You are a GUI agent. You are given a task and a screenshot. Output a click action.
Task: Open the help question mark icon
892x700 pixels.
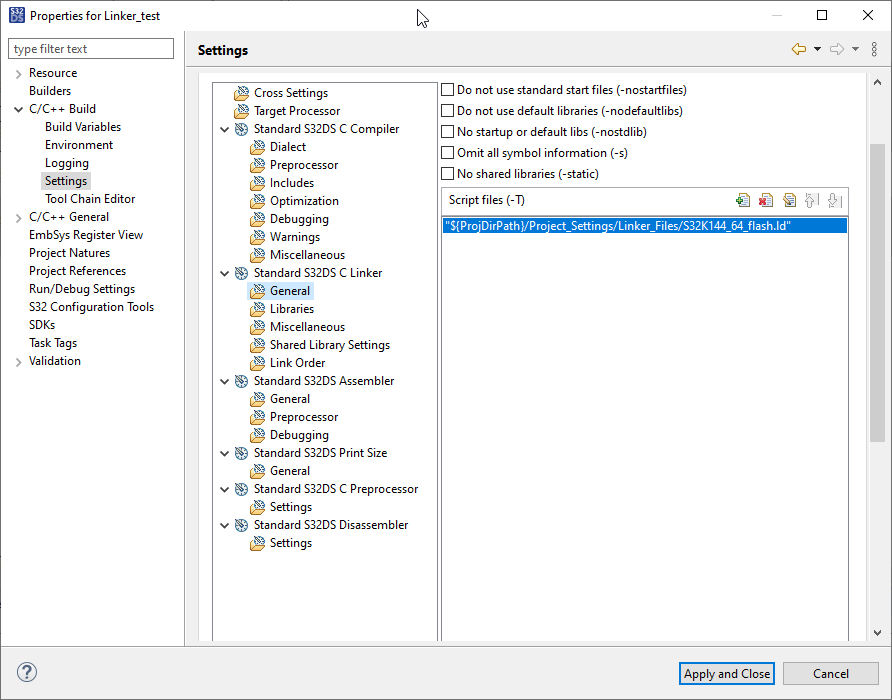point(26,673)
